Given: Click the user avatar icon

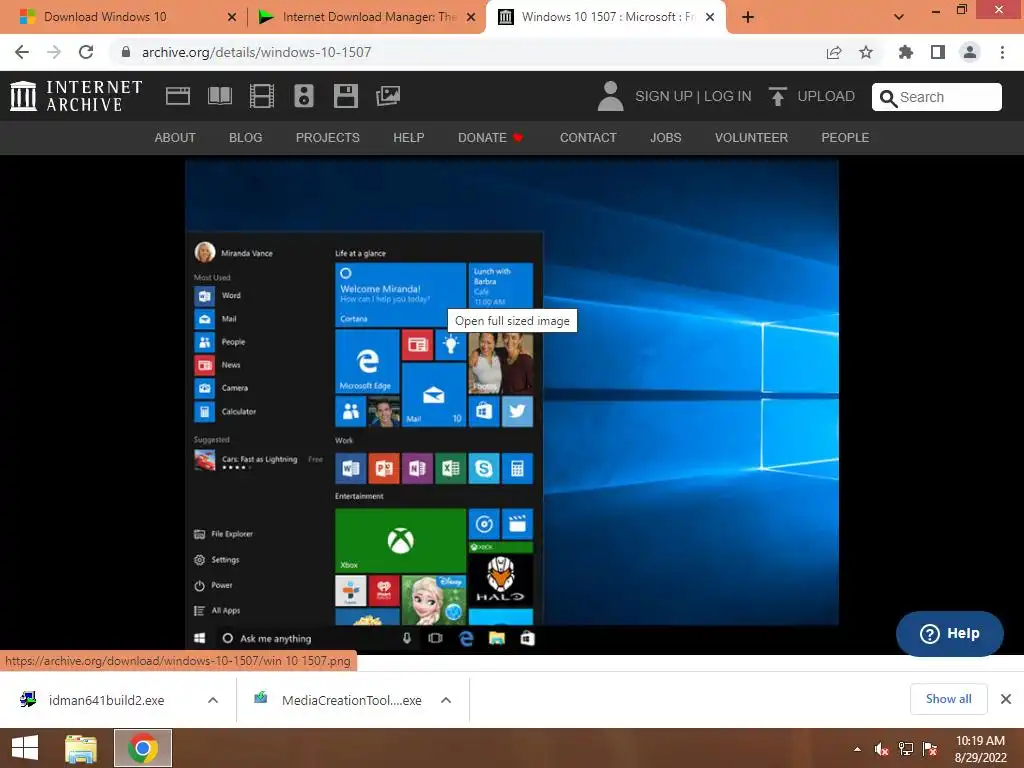Looking at the screenshot, I should (x=611, y=96).
